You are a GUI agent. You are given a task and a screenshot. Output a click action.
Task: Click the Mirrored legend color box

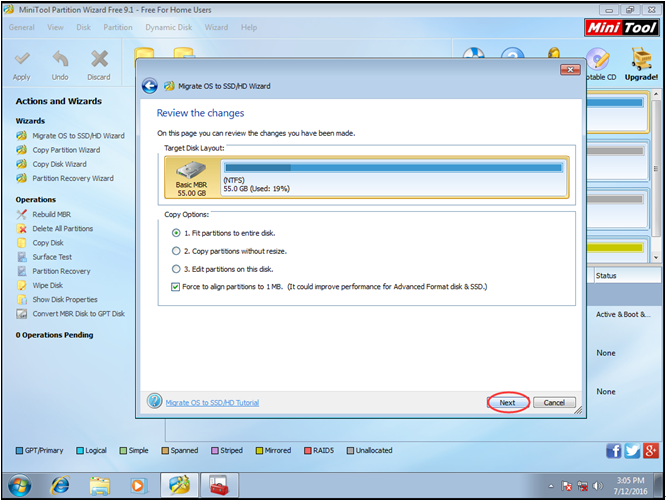(259, 450)
